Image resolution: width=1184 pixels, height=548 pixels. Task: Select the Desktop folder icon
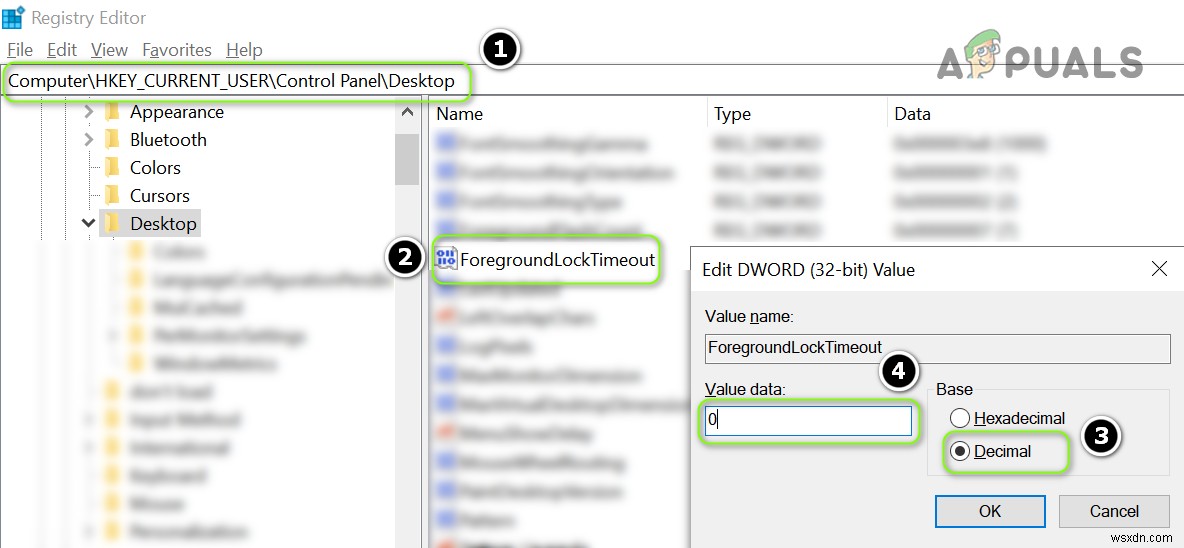coord(113,223)
